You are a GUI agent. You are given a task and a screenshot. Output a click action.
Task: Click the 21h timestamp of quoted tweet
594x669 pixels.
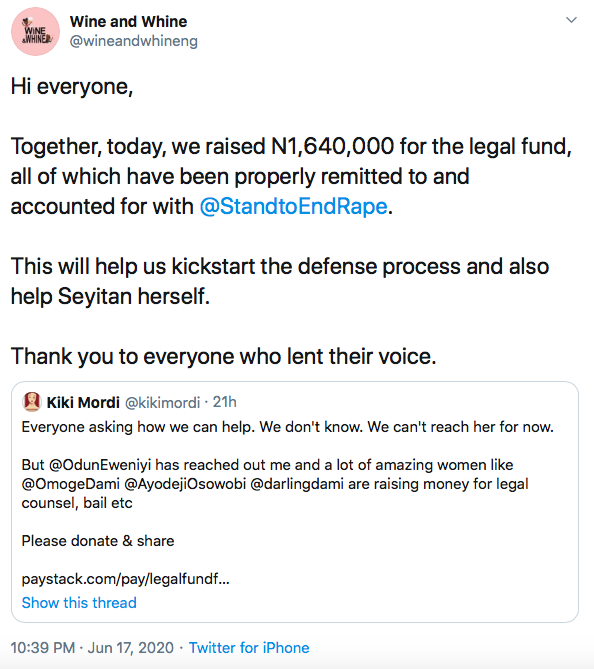(224, 402)
